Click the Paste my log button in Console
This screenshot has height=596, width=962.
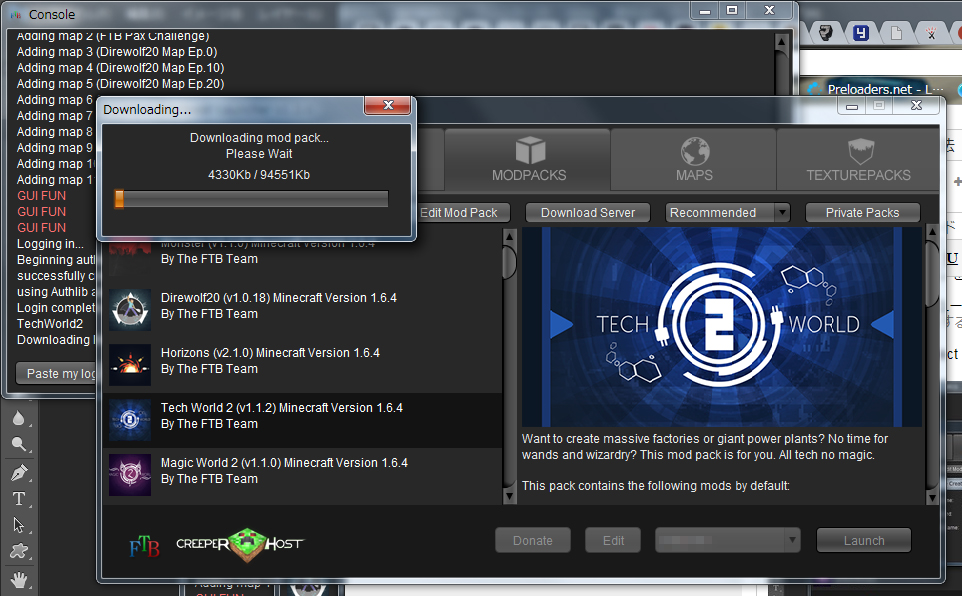(58, 373)
